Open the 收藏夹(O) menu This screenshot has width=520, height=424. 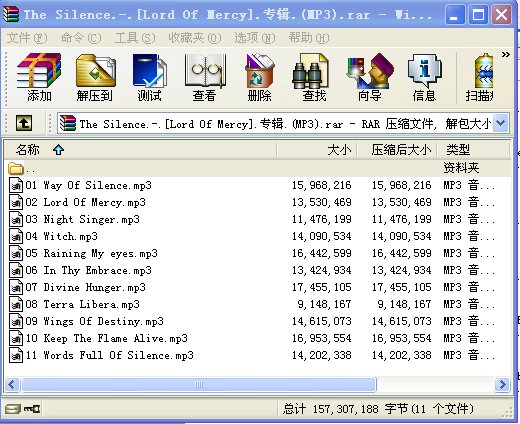[195, 38]
